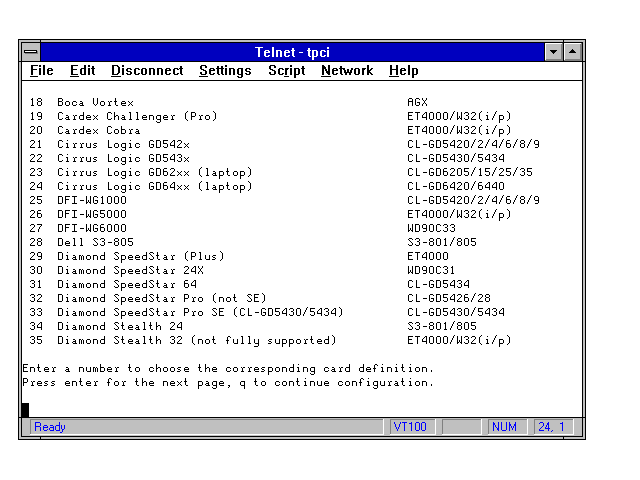The height and width of the screenshot is (480, 640).
Task: Open the Network menu
Action: [347, 71]
